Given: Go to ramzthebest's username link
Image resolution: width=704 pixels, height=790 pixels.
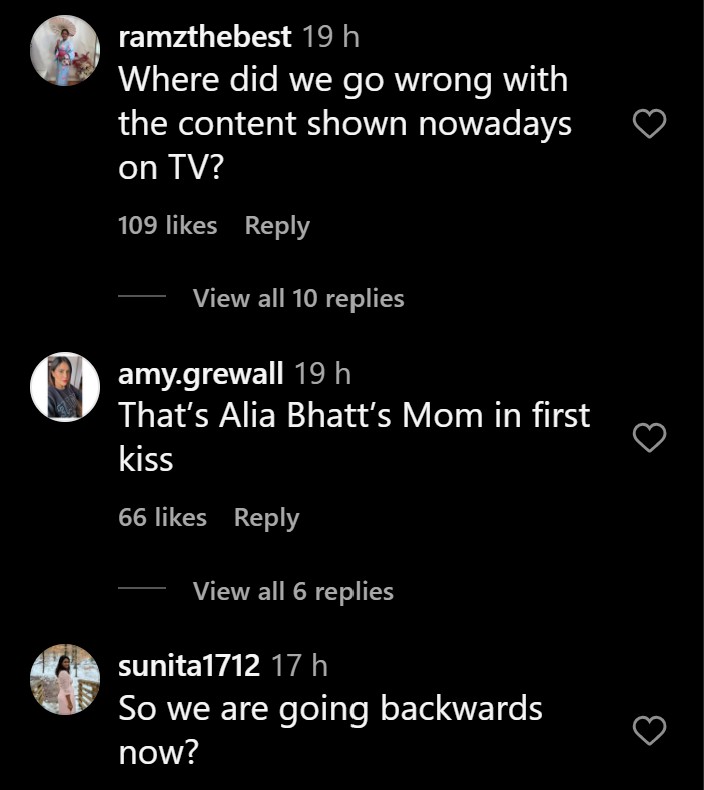Looking at the screenshot, I should pos(205,38).
